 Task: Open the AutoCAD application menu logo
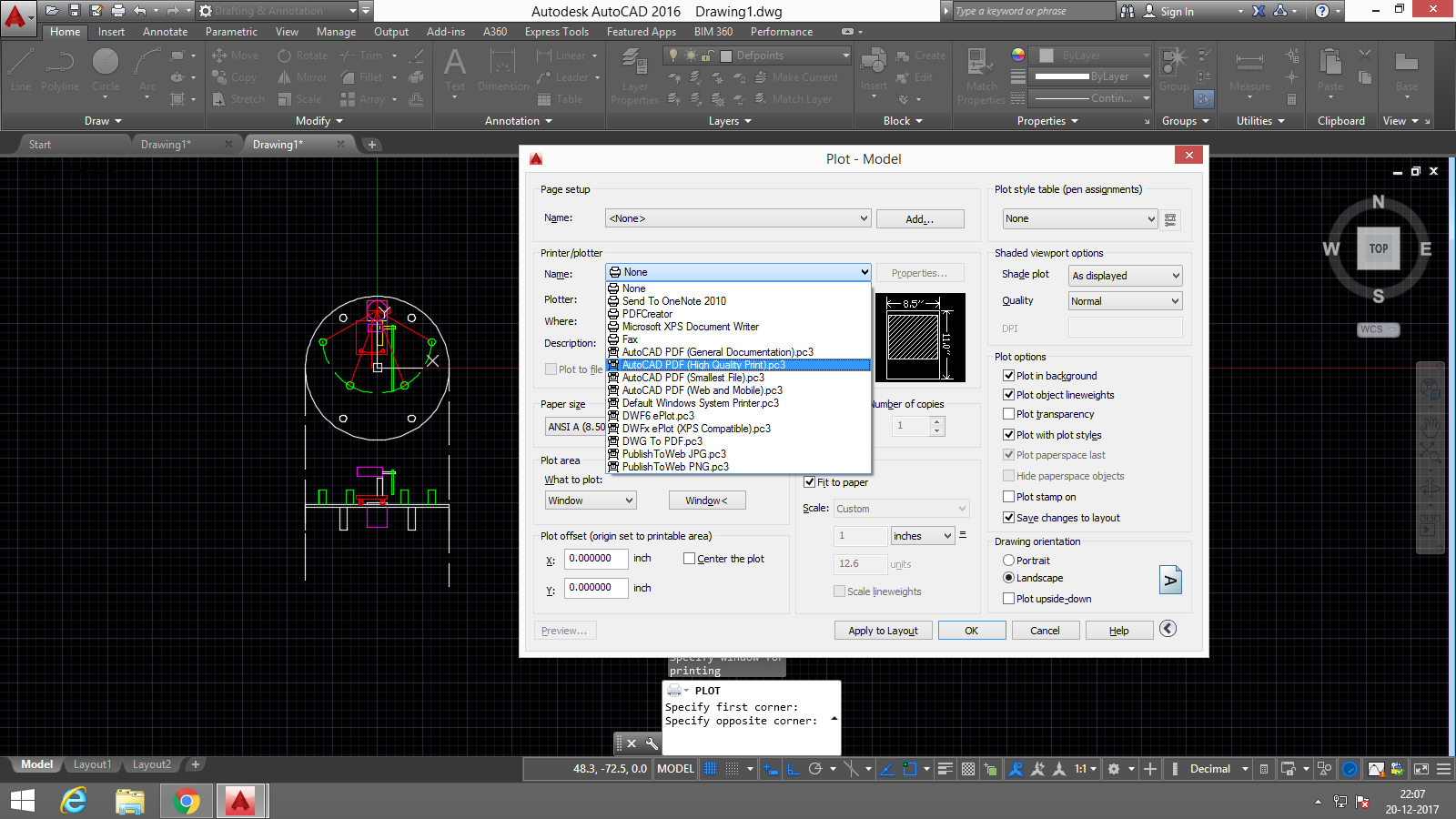tap(16, 16)
